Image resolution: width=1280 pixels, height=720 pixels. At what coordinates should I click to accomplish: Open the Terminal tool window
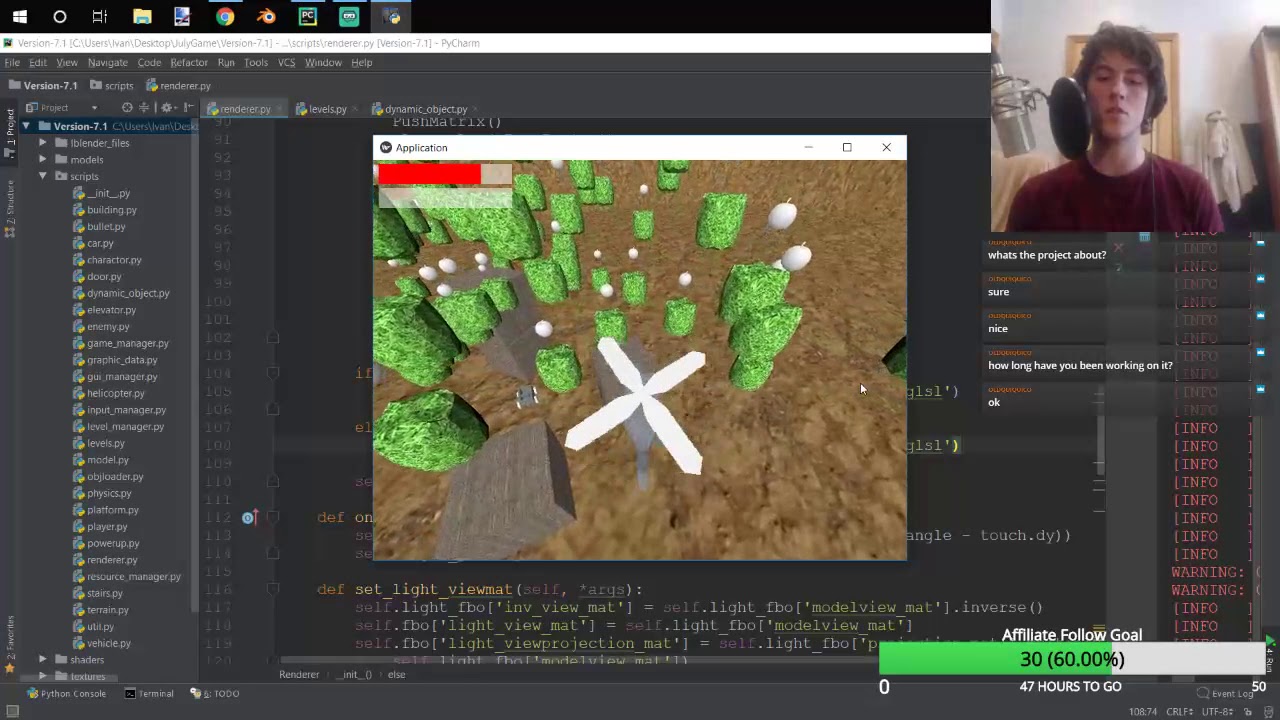coord(149,693)
